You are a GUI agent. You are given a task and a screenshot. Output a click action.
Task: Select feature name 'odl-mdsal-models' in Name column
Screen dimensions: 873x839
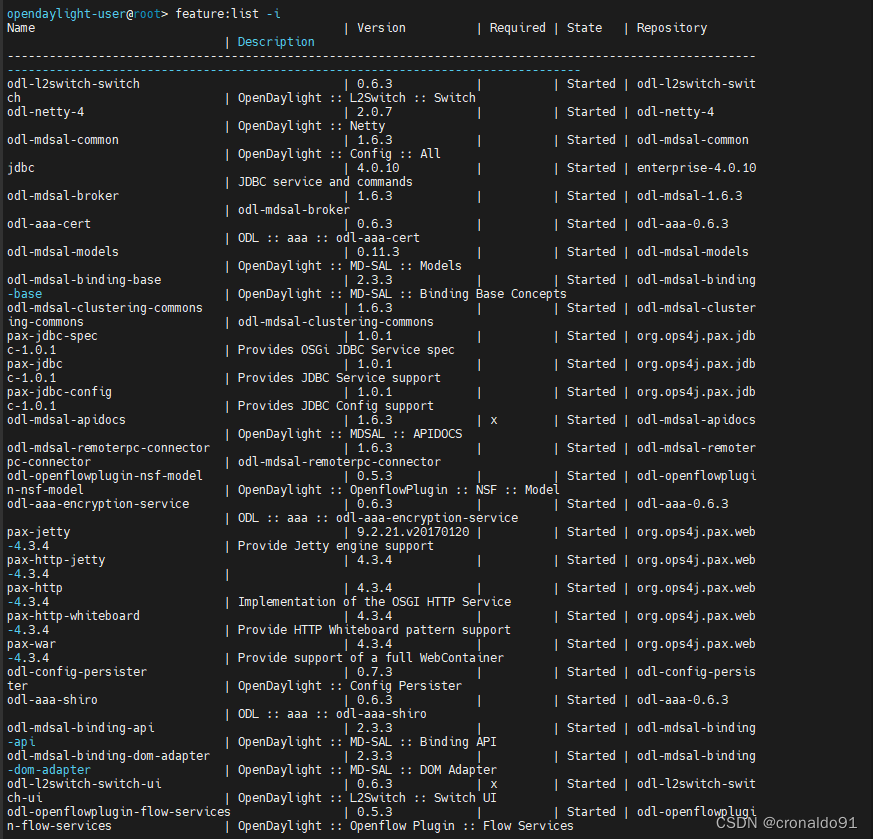pos(62,252)
